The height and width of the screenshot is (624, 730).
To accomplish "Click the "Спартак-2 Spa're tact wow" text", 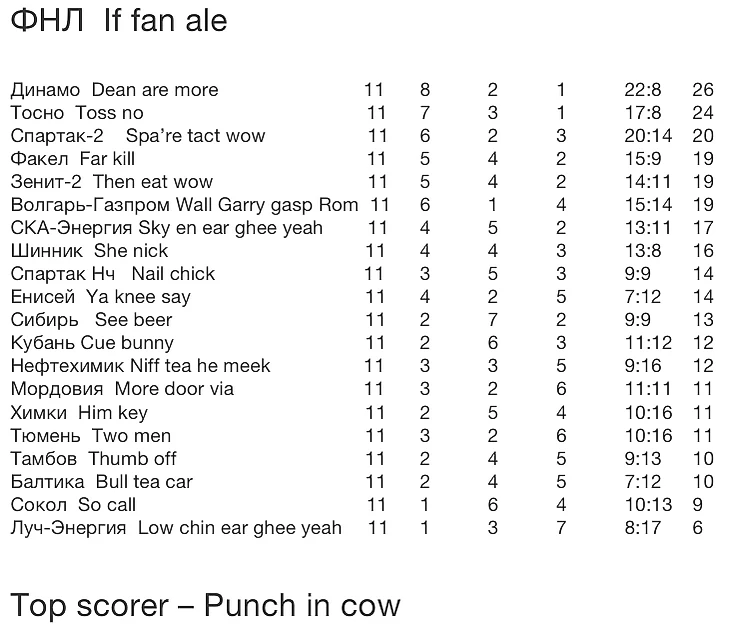I will point(138,136).
